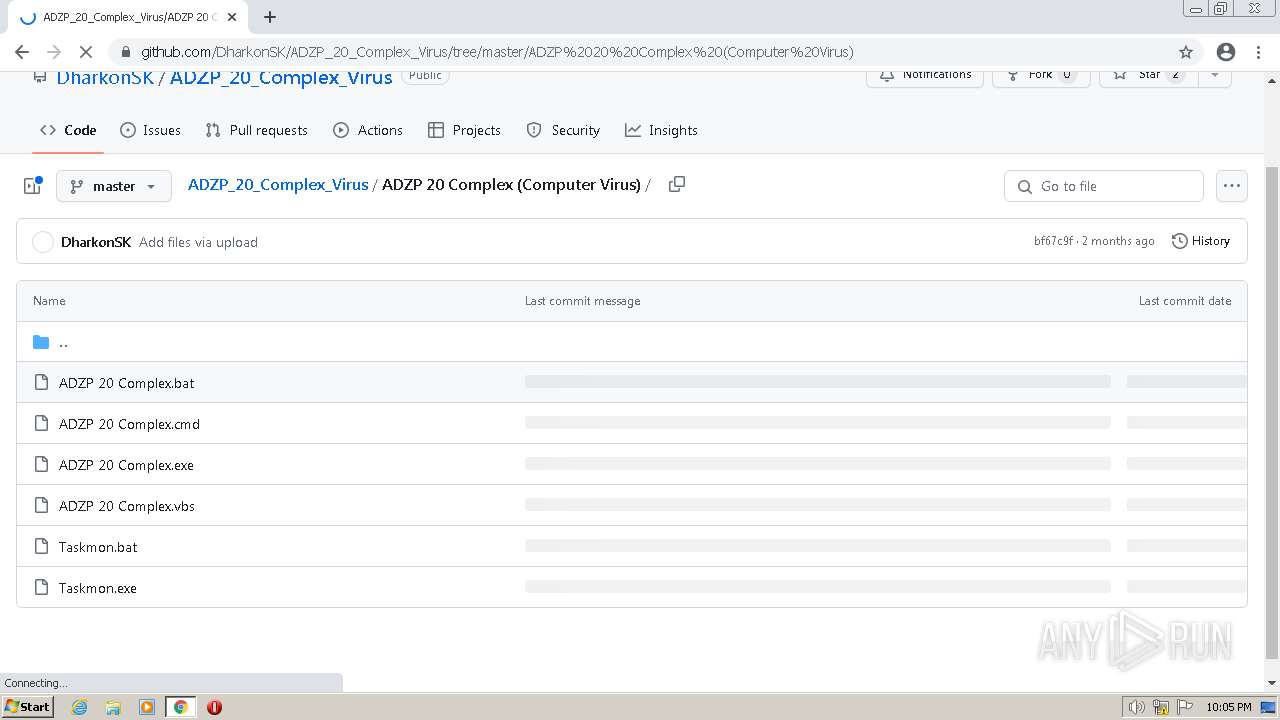The width and height of the screenshot is (1280, 720).
Task: Go up to the parent directory (..)
Action: pos(63,342)
